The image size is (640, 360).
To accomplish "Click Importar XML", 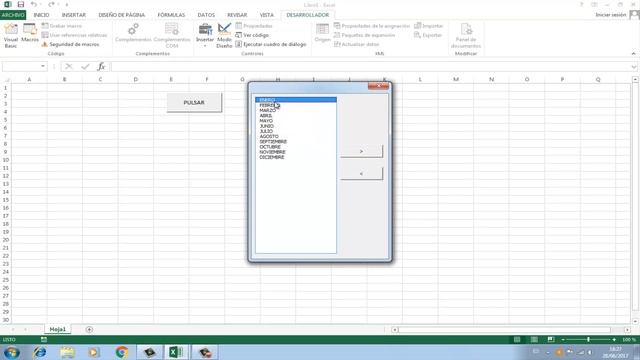I will coord(429,26).
